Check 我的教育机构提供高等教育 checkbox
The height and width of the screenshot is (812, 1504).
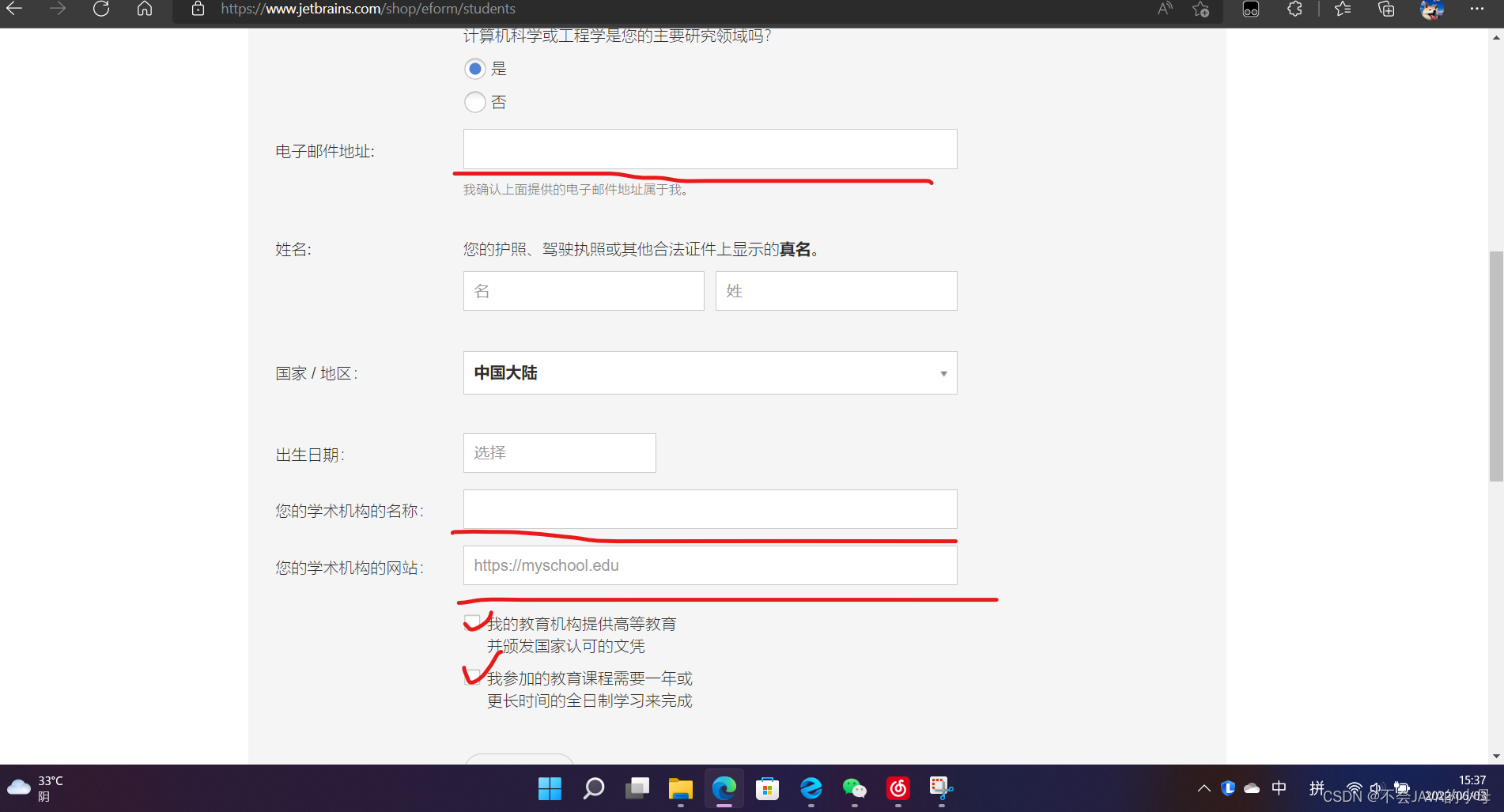[x=472, y=622]
